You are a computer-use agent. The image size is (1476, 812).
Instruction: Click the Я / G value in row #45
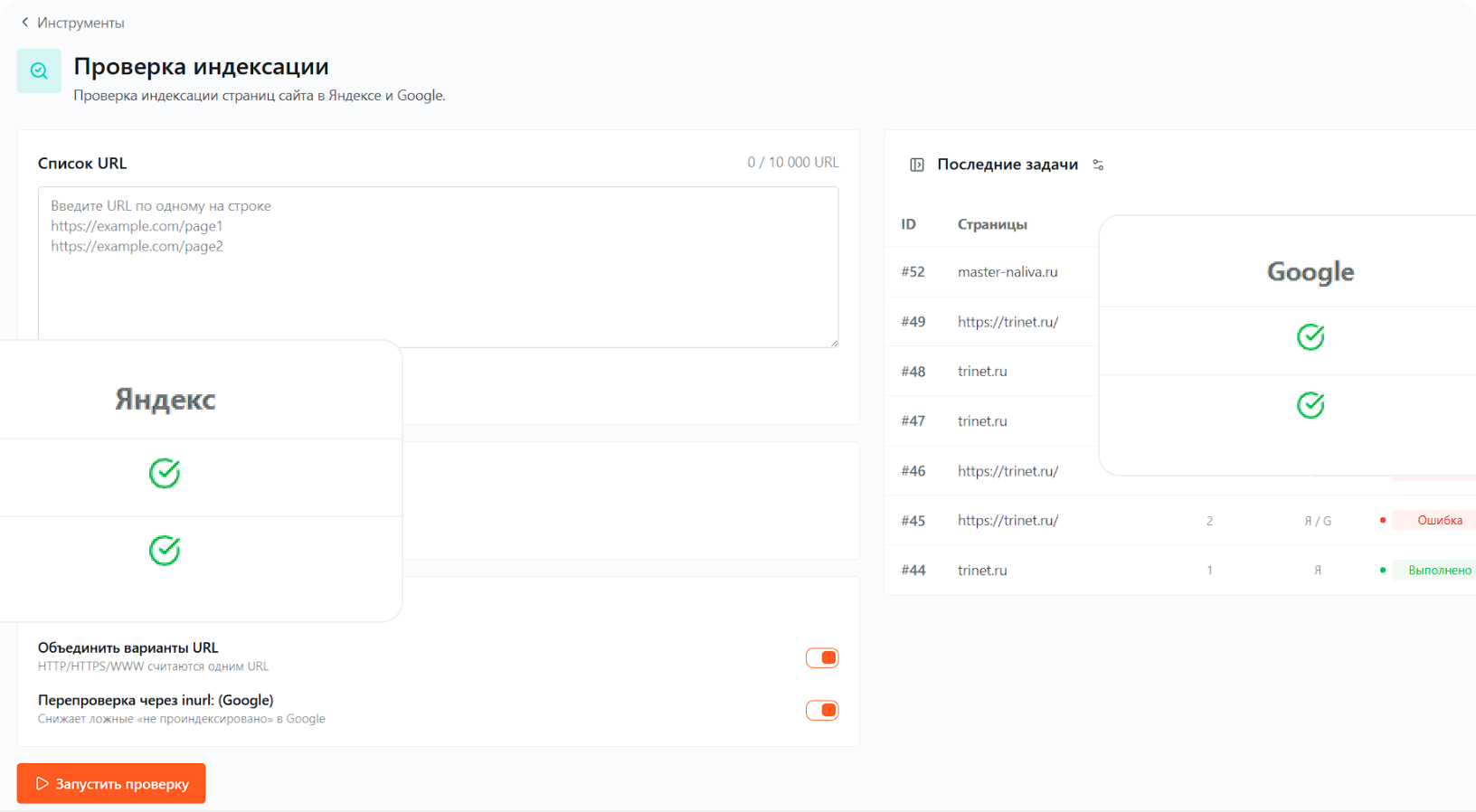point(1318,521)
